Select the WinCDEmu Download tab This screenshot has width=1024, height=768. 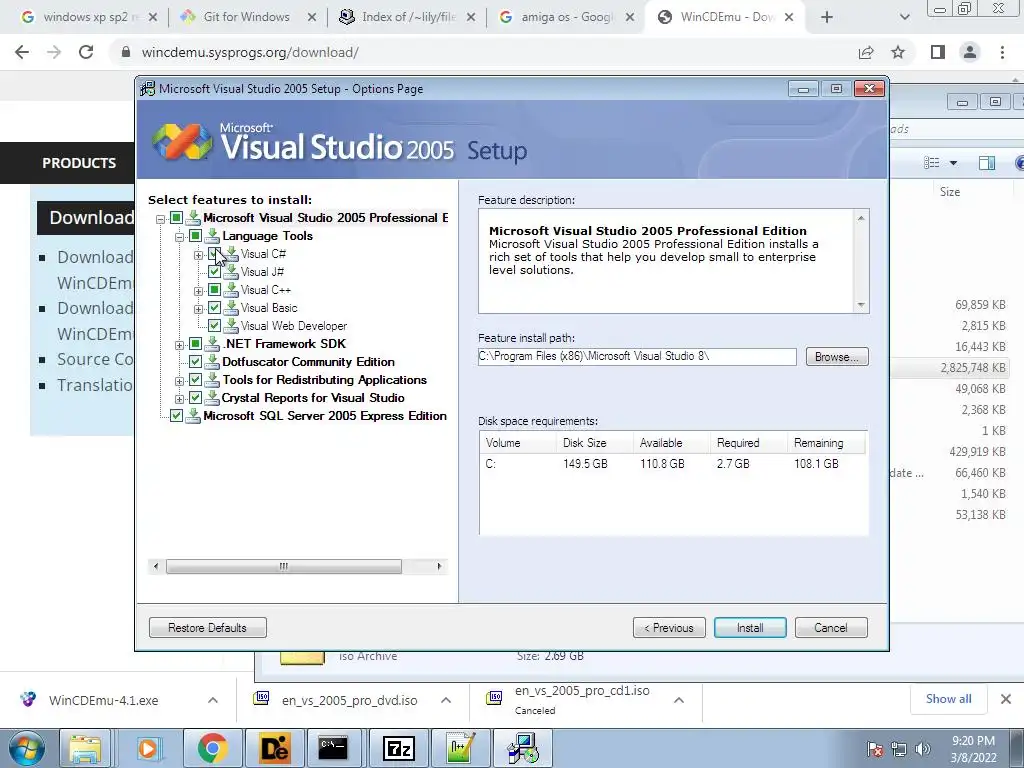(726, 17)
